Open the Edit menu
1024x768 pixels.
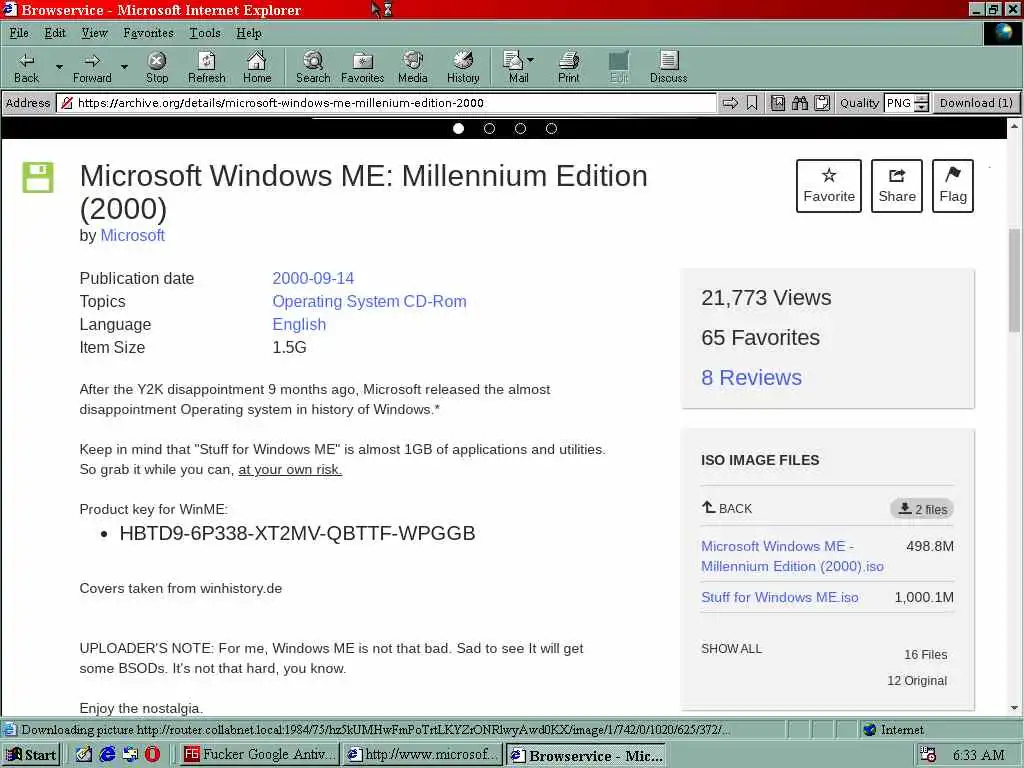[x=55, y=33]
